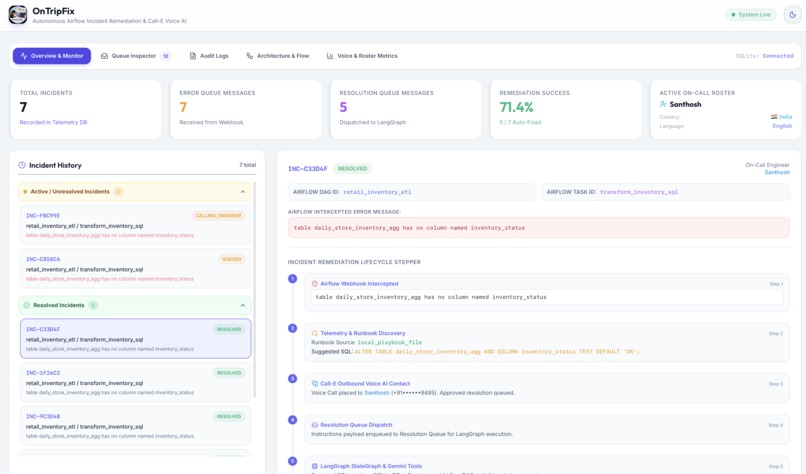Click the Airflow Webhook Intercepted alert icon
Image resolution: width=806 pixels, height=474 pixels.
click(315, 284)
